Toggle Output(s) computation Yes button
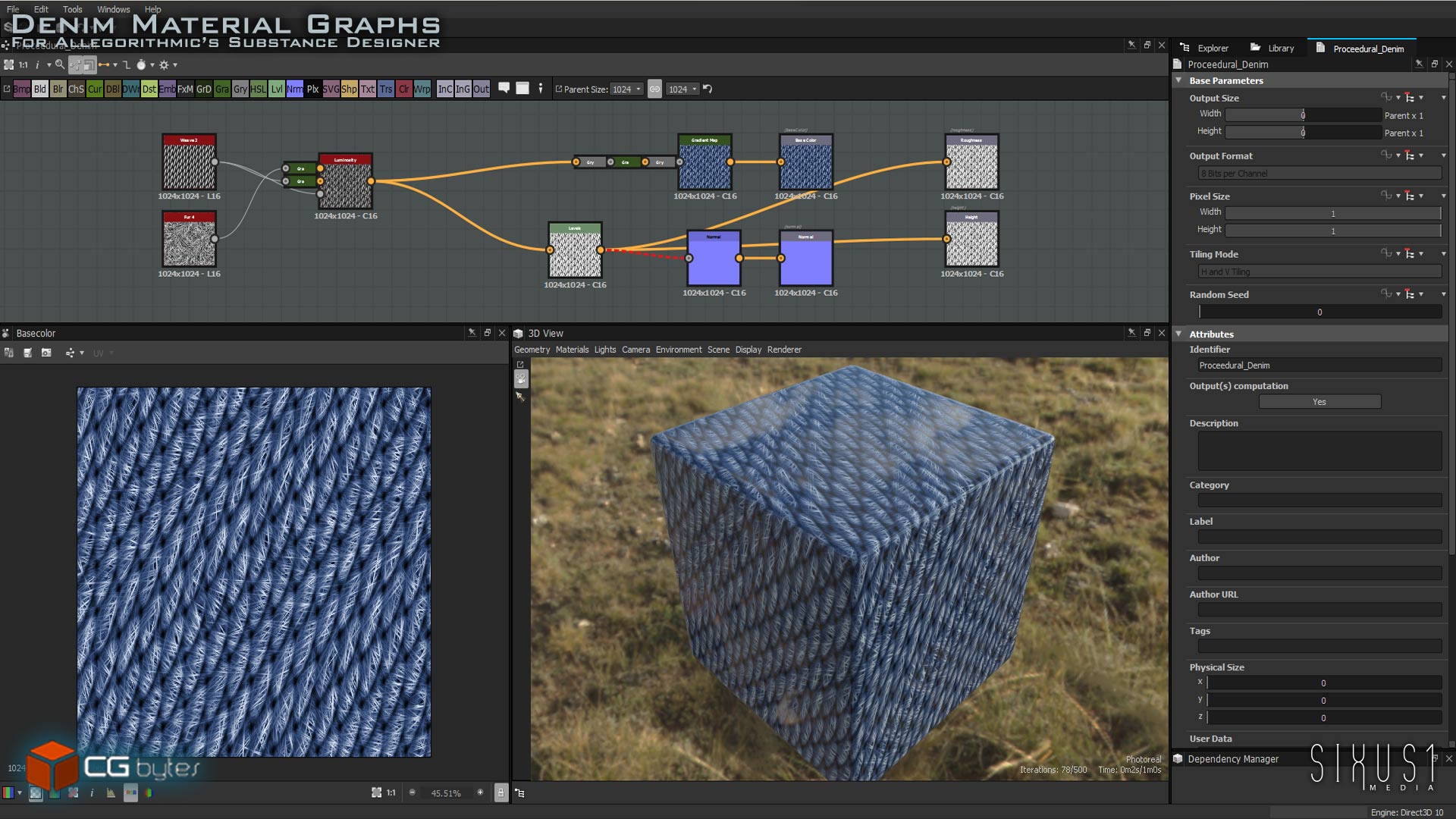Screen dimensions: 1456x819 pos(1319,402)
